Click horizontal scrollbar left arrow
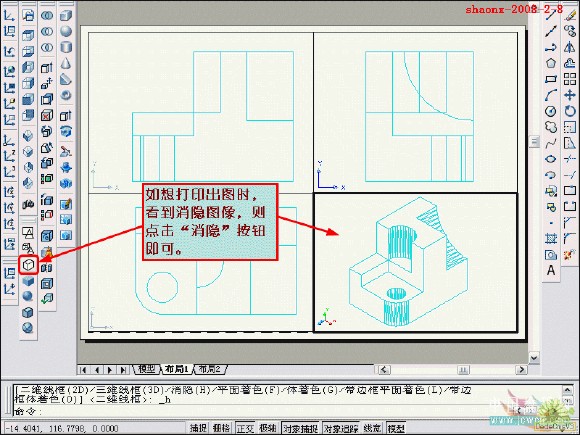 (384, 370)
